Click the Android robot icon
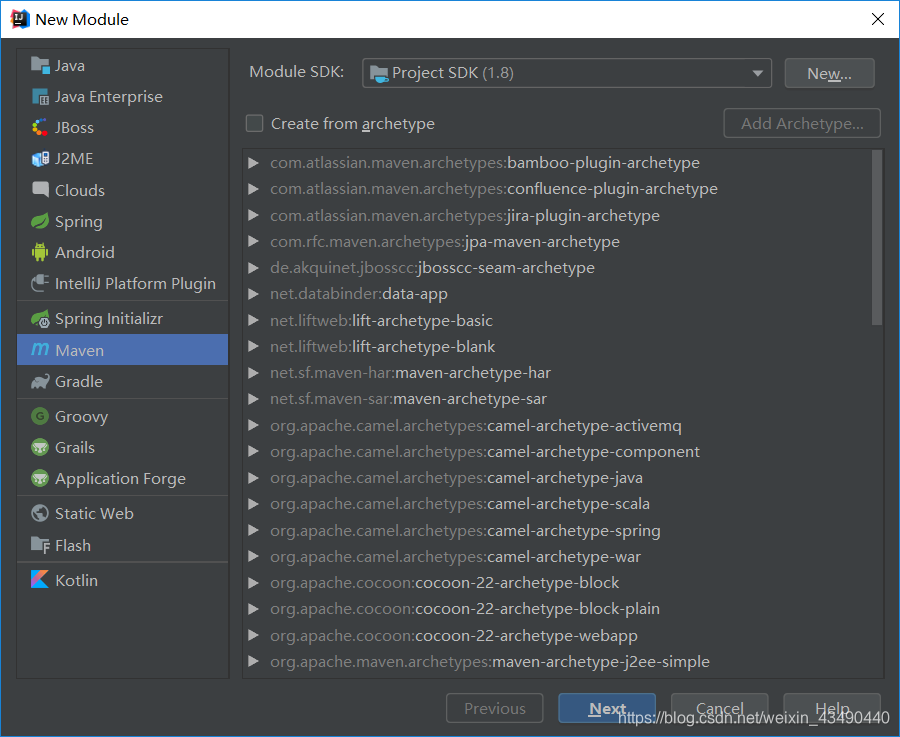This screenshot has height=737, width=900. pos(40,252)
